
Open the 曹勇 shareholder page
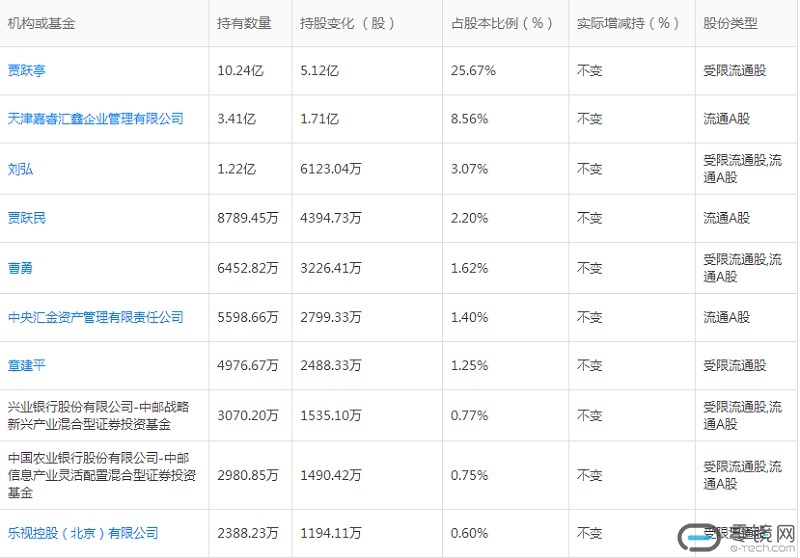(x=20, y=268)
